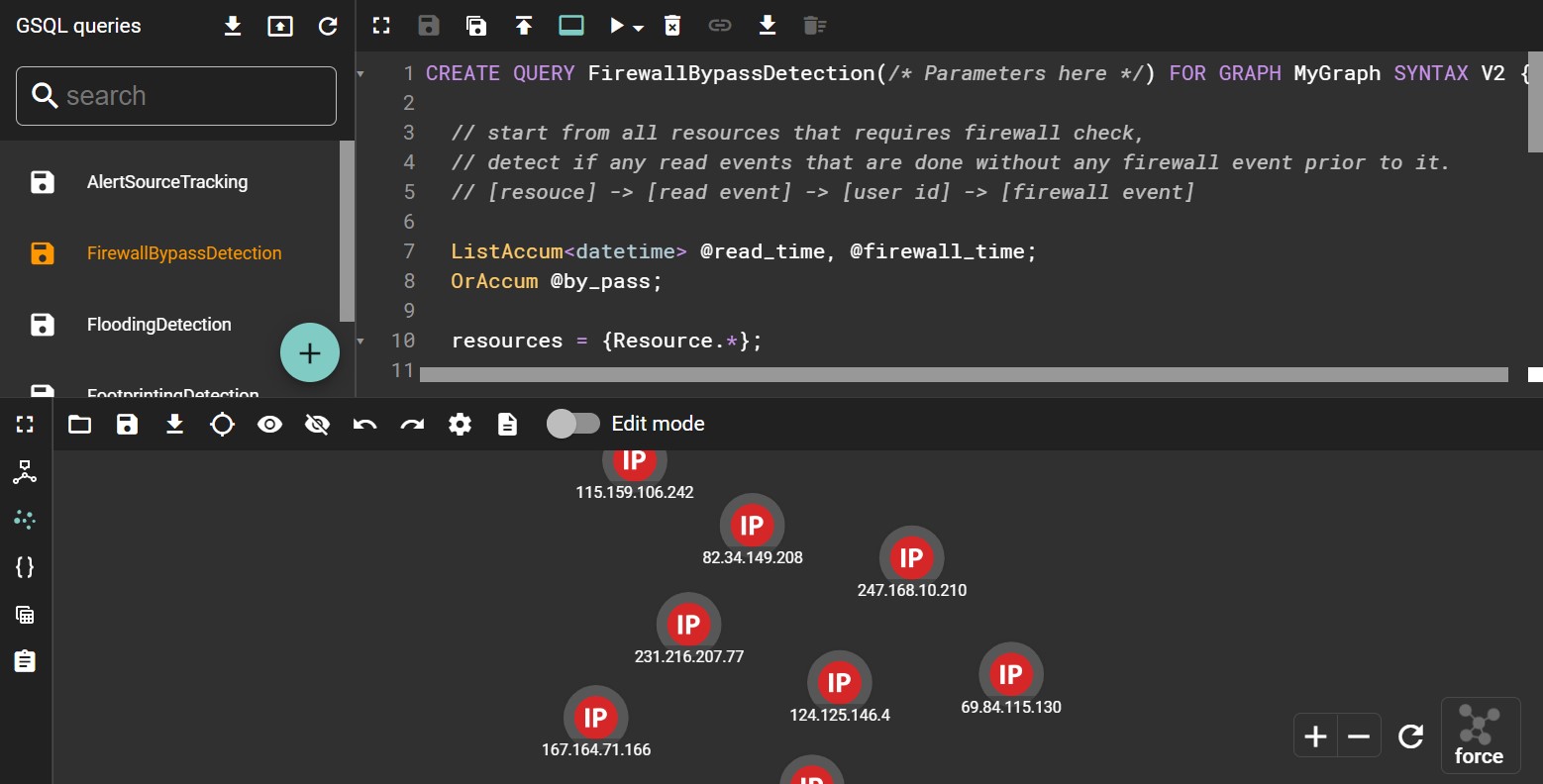Click the delete query draft icon
Screen dimensions: 1543x784
click(x=814, y=26)
